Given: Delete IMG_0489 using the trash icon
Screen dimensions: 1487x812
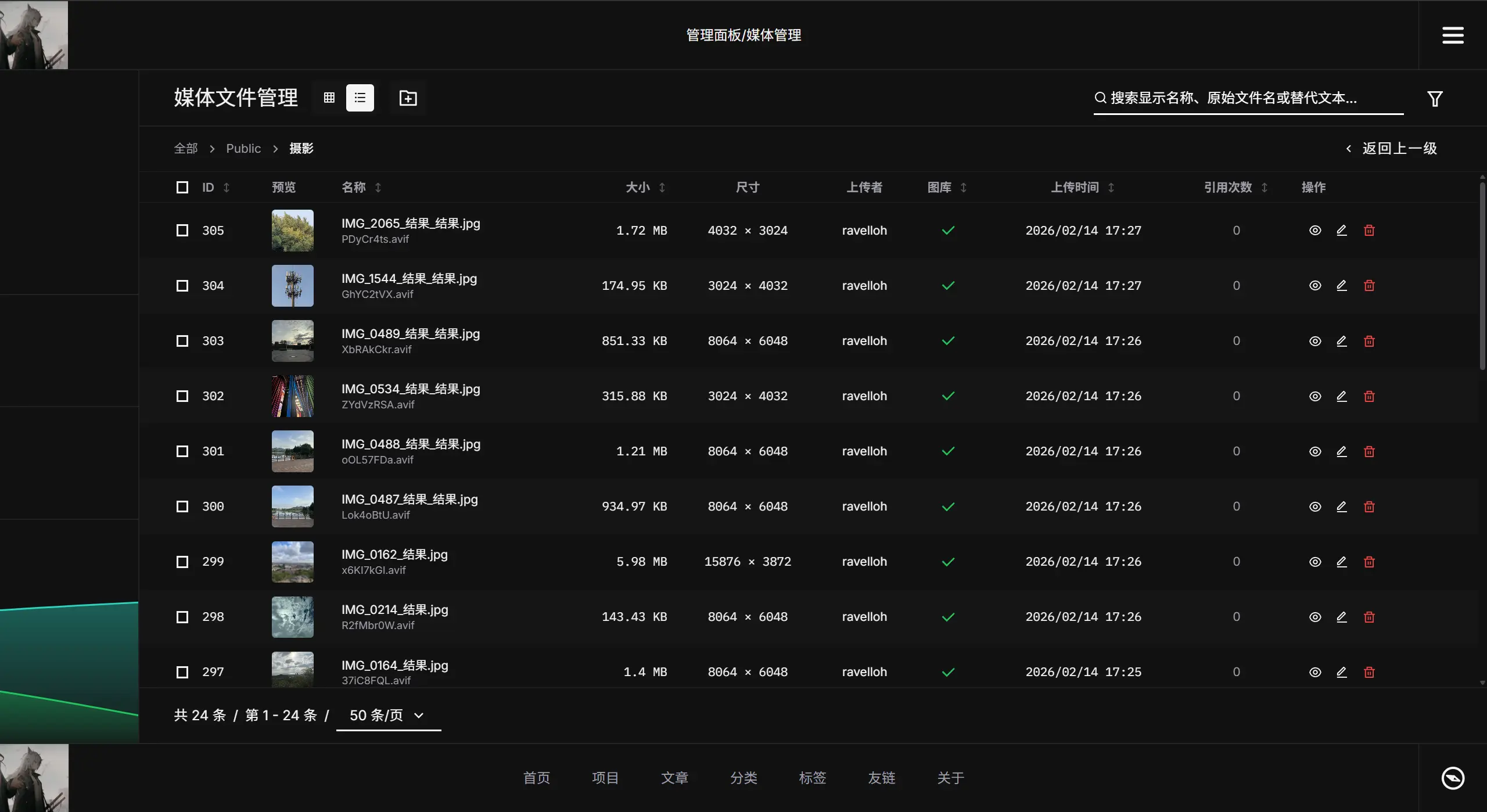Looking at the screenshot, I should click(x=1369, y=341).
